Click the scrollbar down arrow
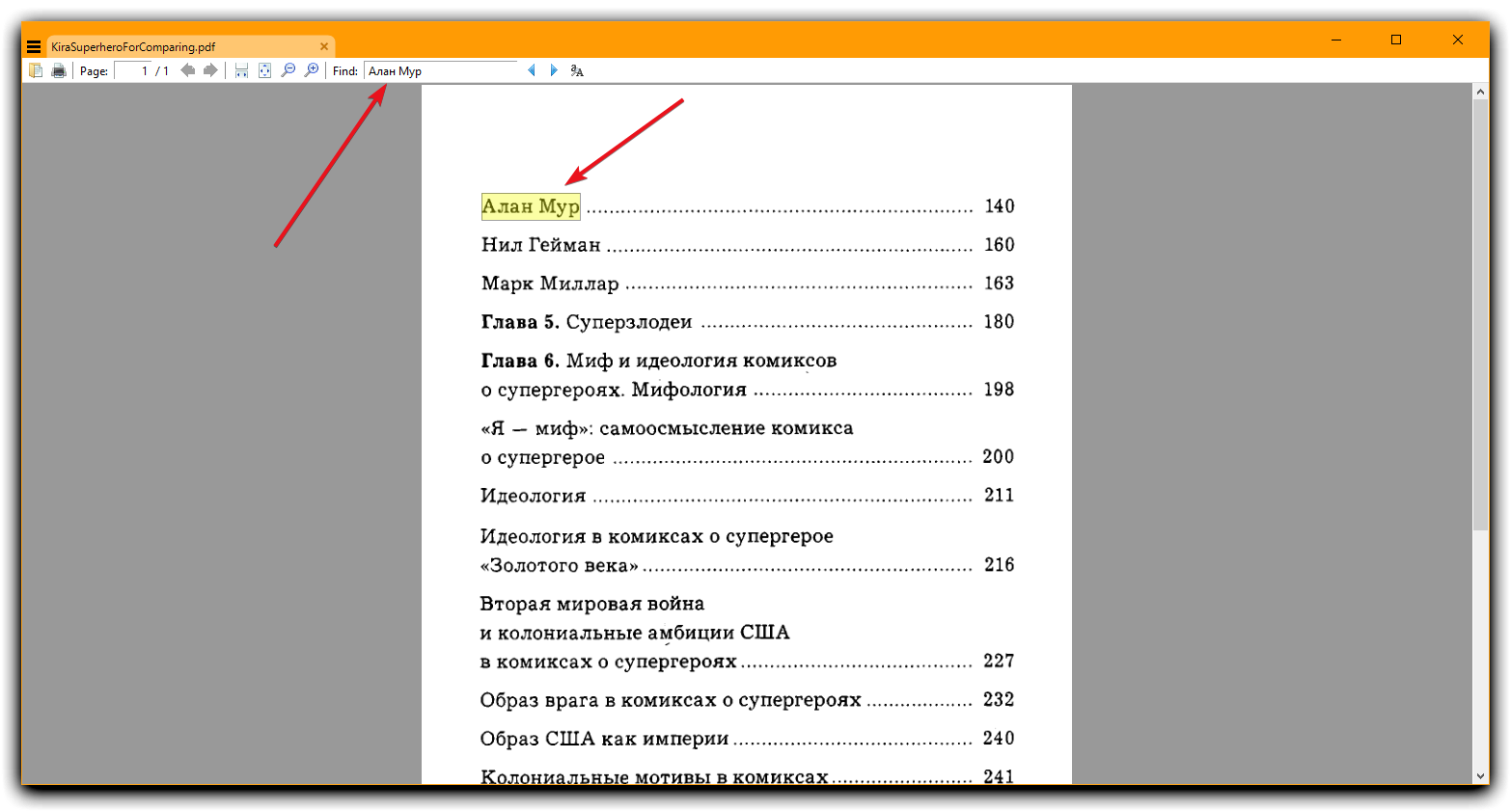The height and width of the screenshot is (812, 1511). [1480, 776]
